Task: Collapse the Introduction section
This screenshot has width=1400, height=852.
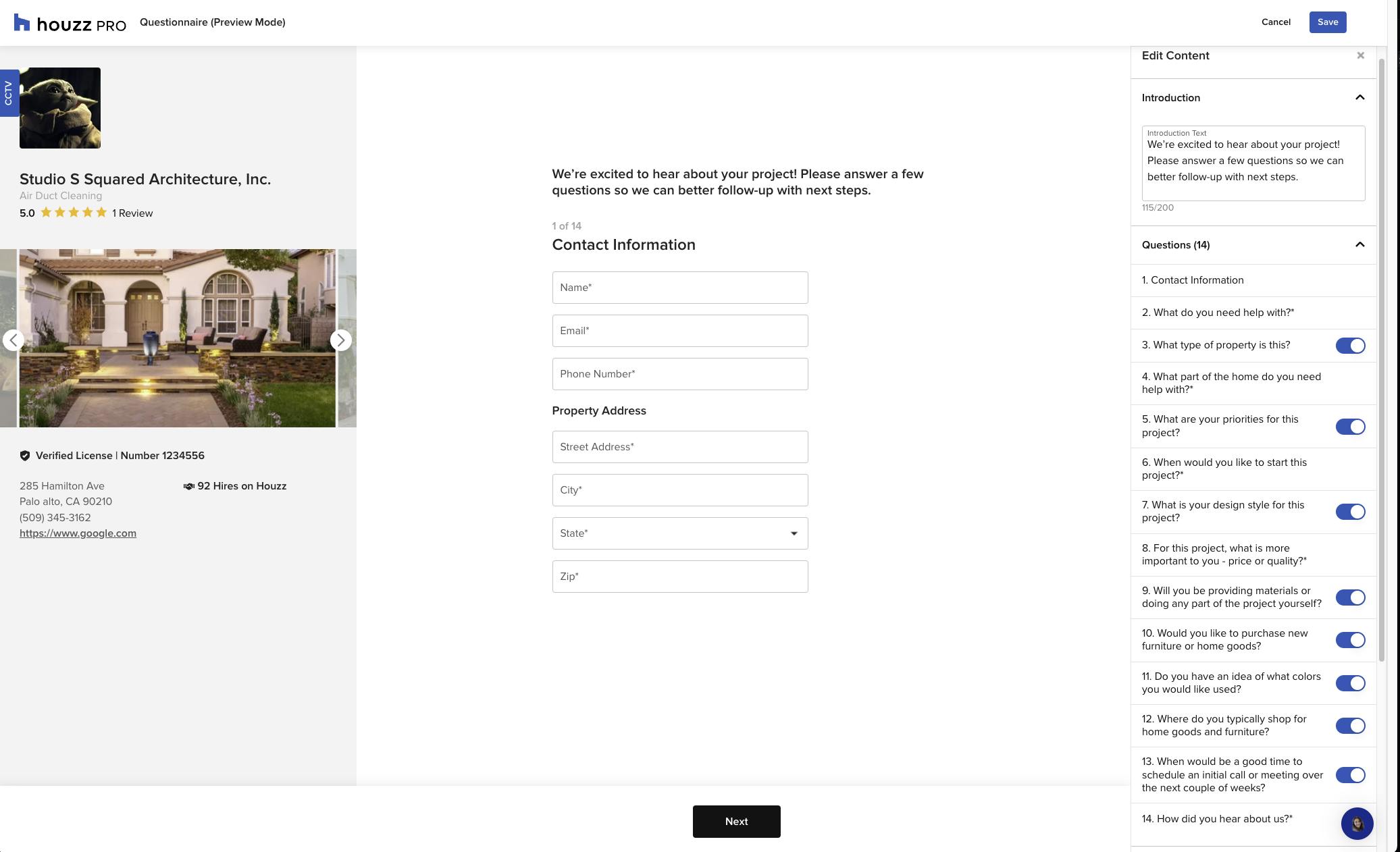Action: [x=1359, y=98]
